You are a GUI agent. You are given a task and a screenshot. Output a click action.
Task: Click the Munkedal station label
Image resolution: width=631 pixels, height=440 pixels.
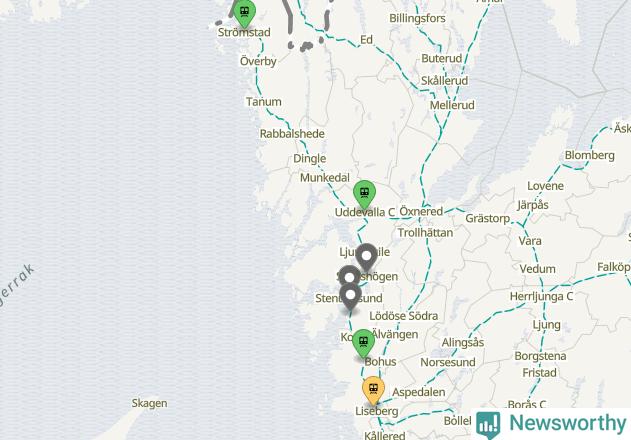tap(325, 178)
